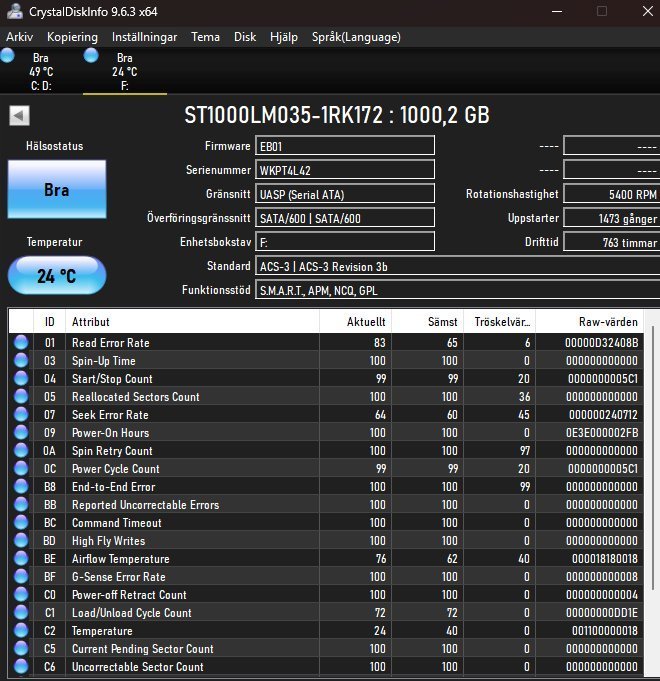Click the 24 °C temperature button
The height and width of the screenshot is (681, 660).
click(57, 276)
